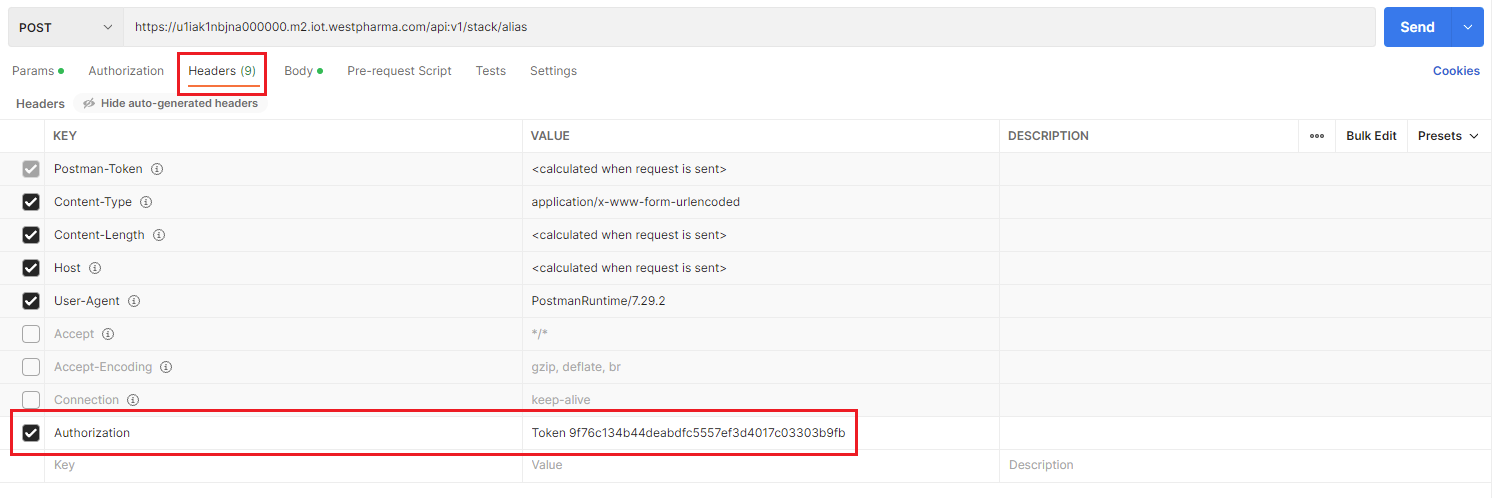1505x498 pixels.
Task: Expand the Send button dropdown arrow
Action: coord(1467,27)
